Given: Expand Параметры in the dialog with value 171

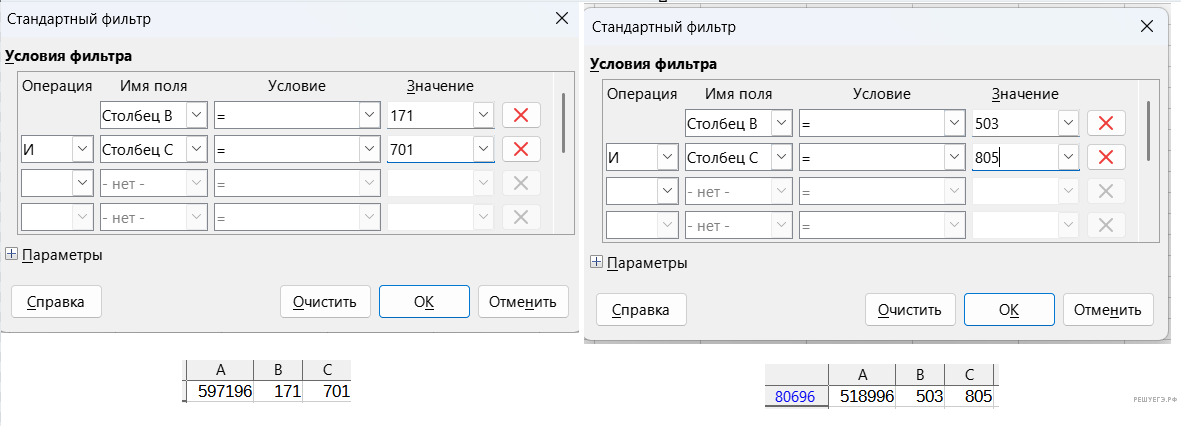Looking at the screenshot, I should click(x=12, y=254).
